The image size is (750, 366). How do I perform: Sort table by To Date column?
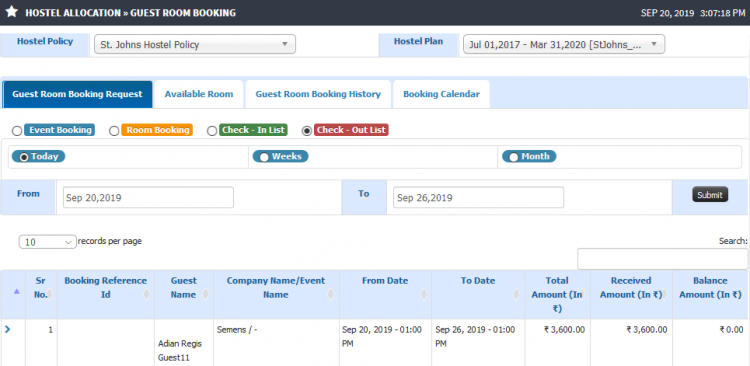click(478, 295)
